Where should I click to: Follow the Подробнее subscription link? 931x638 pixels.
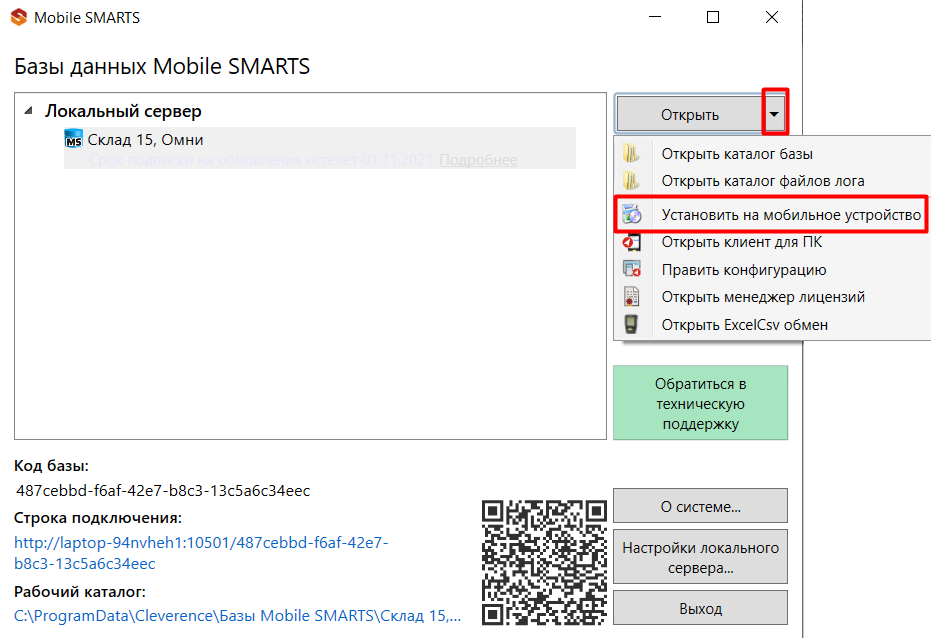(x=478, y=160)
